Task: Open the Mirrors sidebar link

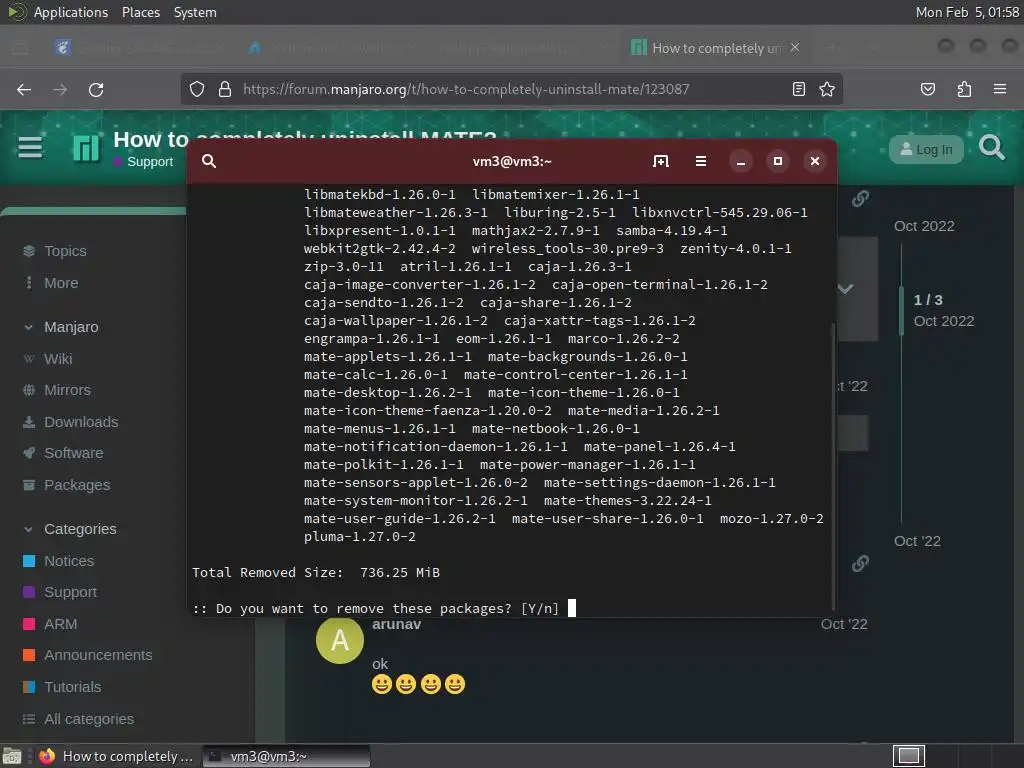Action: point(67,390)
